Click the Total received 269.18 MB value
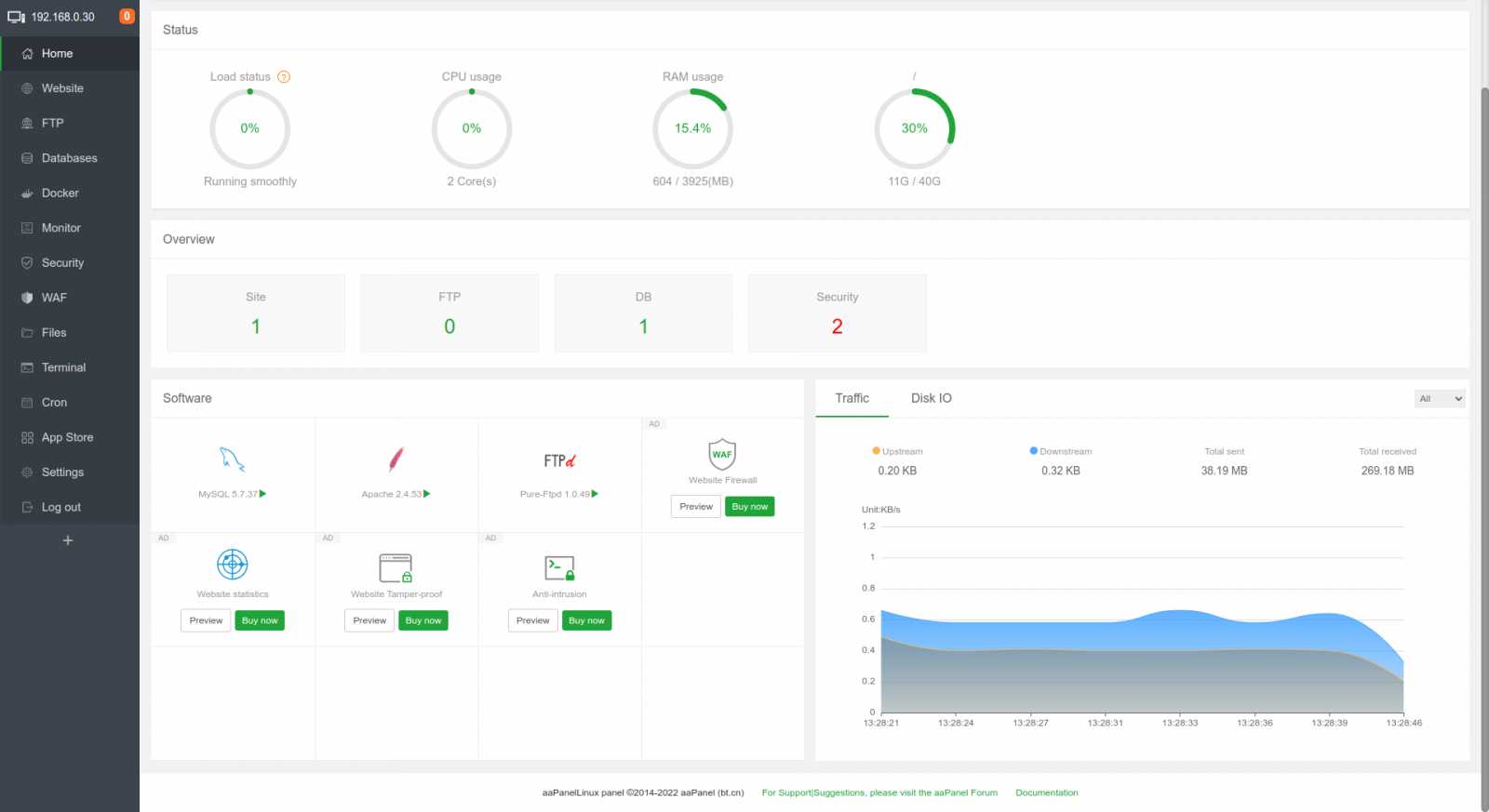The image size is (1489, 812). [x=1388, y=471]
